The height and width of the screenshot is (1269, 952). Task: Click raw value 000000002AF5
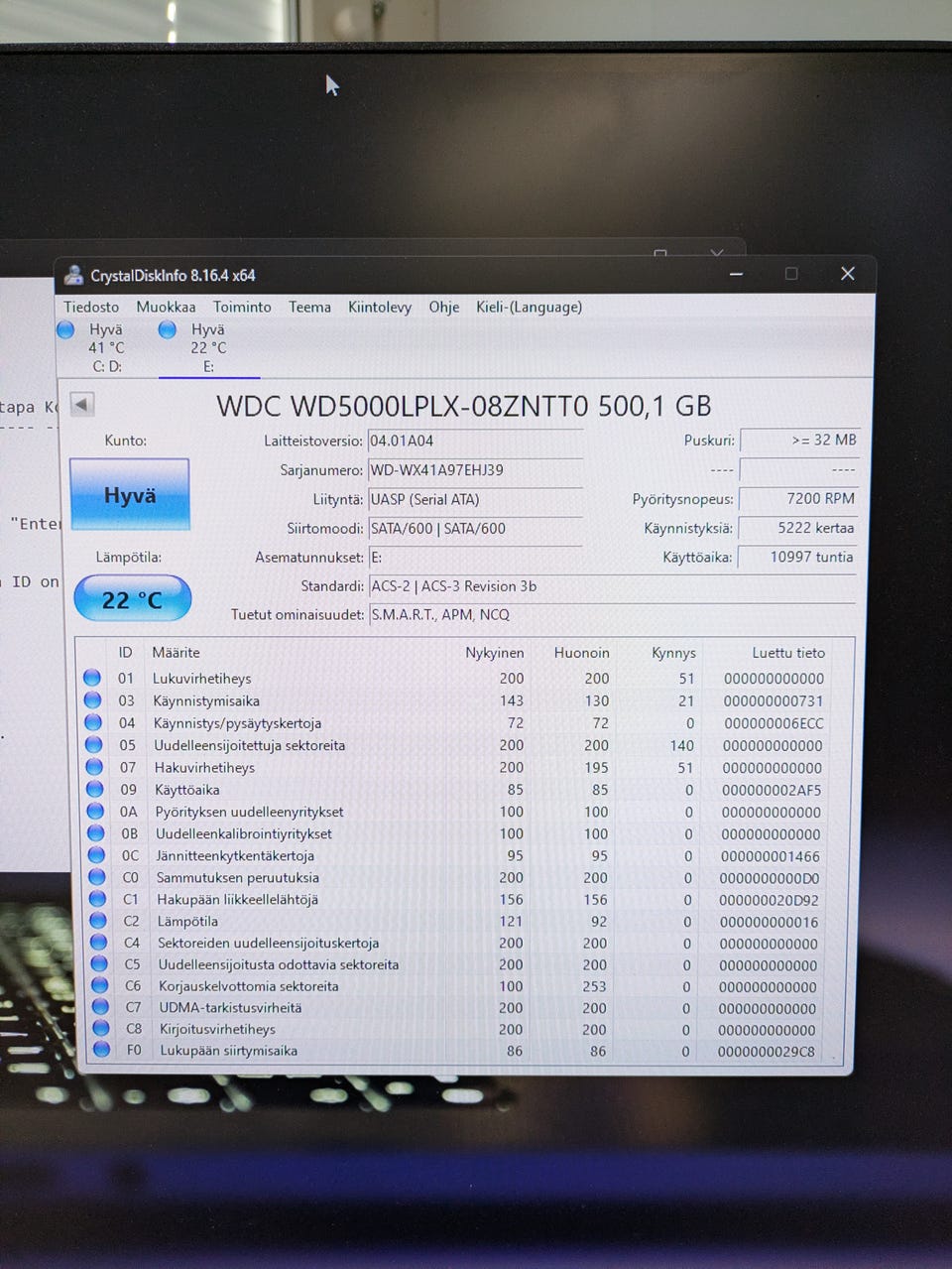[x=772, y=790]
